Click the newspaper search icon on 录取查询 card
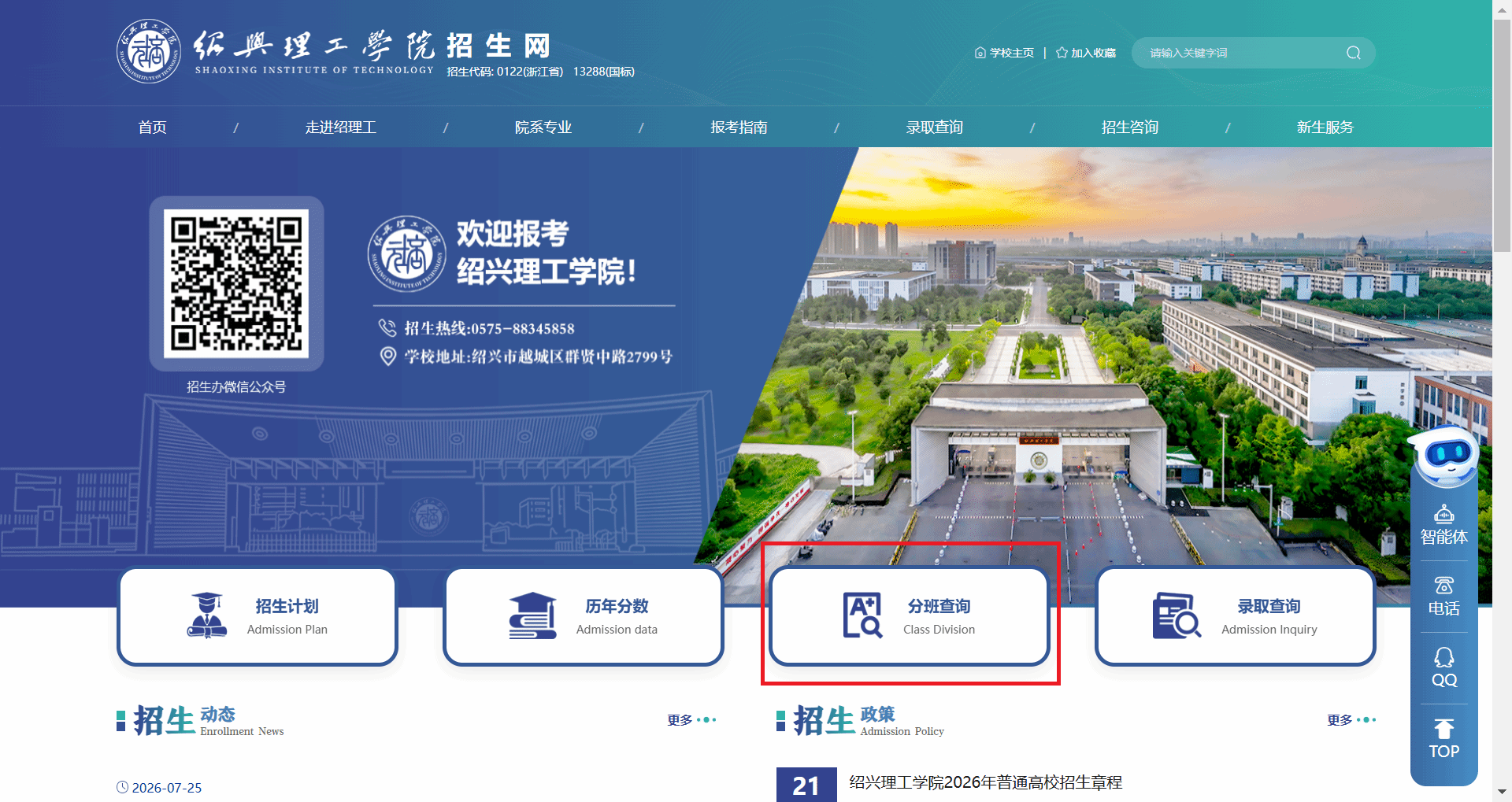The width and height of the screenshot is (1512, 802). pyautogui.click(x=1177, y=615)
